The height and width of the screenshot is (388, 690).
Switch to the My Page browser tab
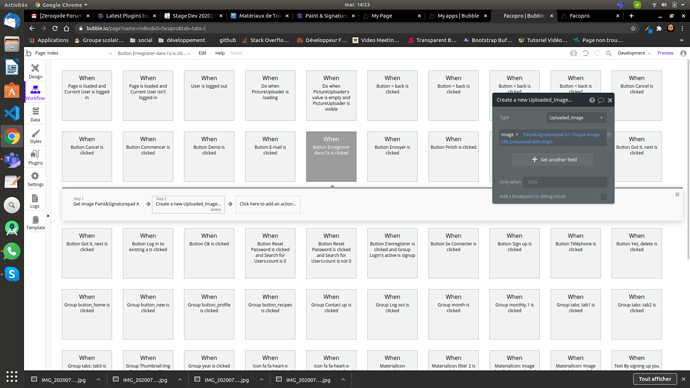tap(391, 16)
